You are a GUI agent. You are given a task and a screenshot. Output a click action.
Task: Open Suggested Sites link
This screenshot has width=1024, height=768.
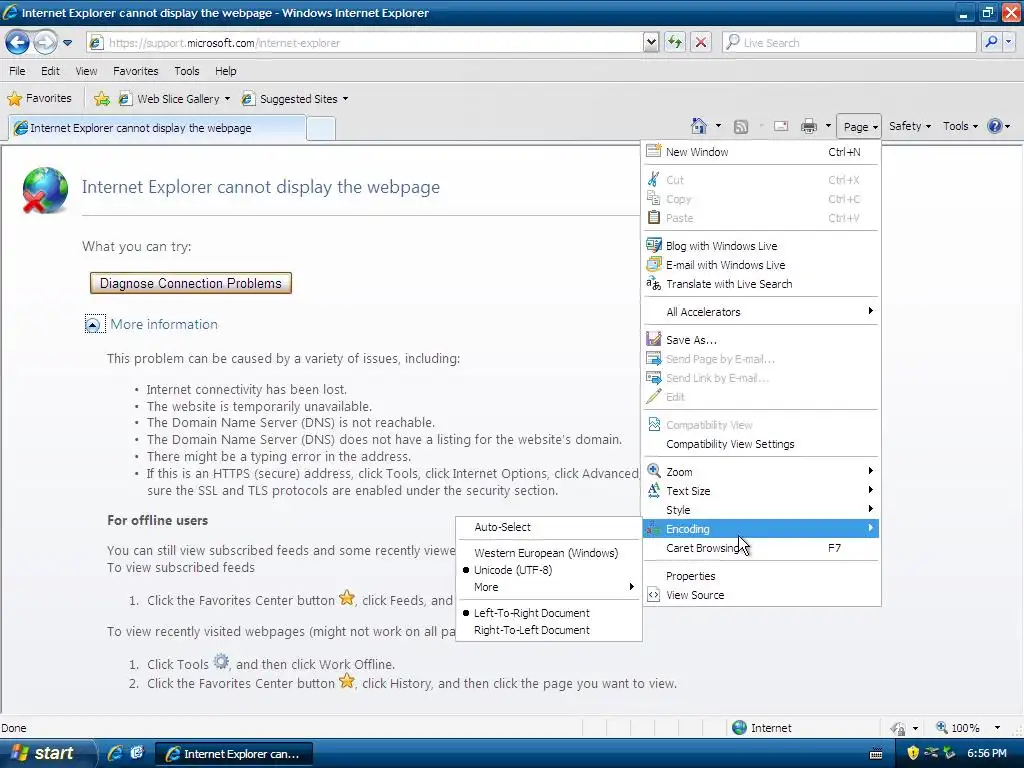coord(295,99)
